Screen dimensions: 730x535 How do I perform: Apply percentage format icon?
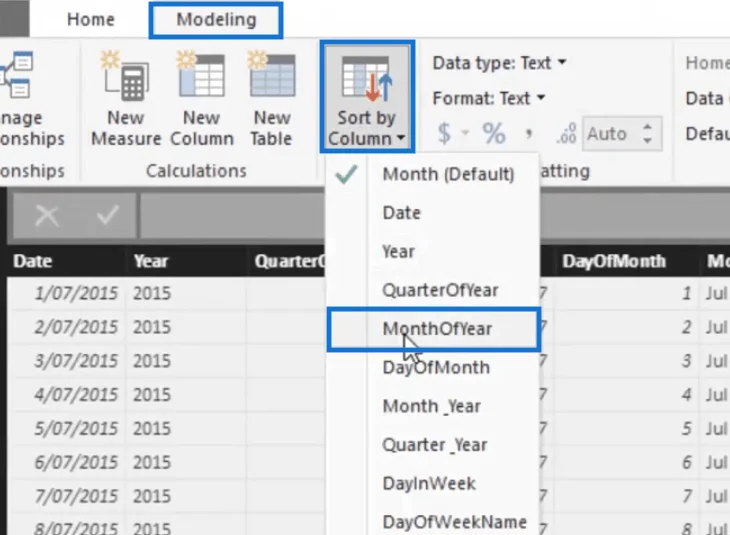coord(493,134)
